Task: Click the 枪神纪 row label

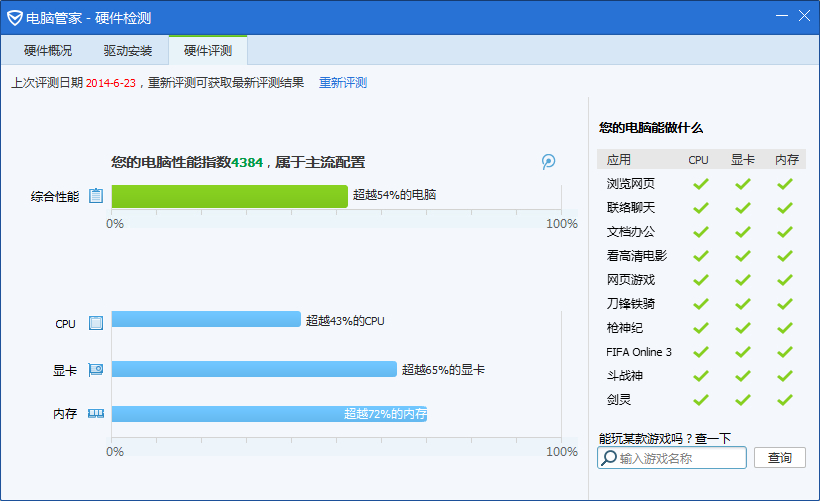Action: point(624,328)
